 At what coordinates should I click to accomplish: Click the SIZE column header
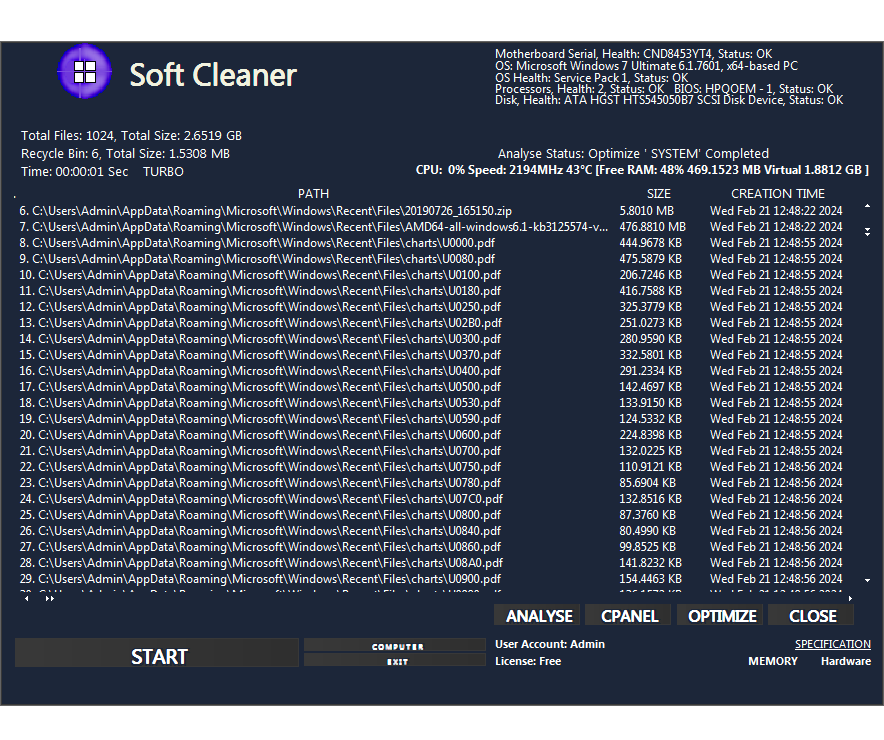click(x=658, y=194)
